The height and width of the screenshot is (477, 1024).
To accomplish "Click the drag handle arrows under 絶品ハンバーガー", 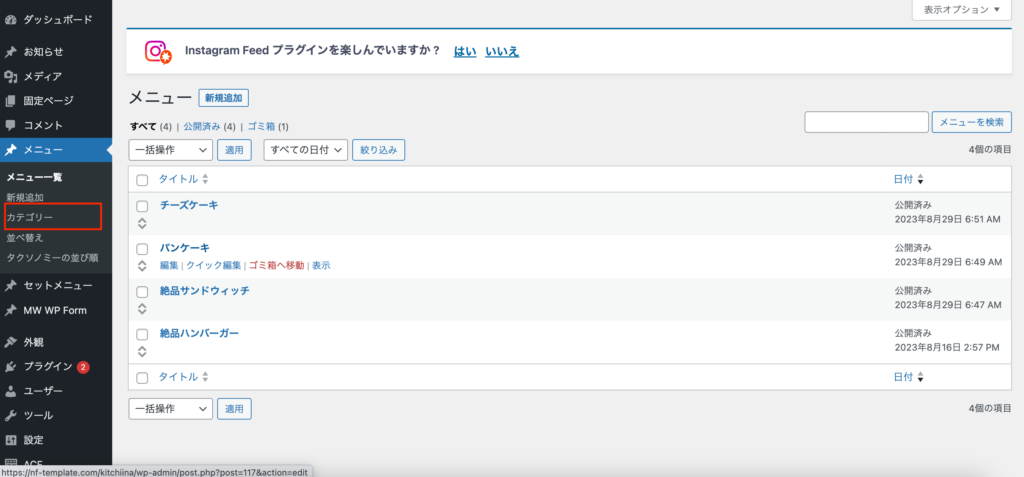I will [142, 352].
